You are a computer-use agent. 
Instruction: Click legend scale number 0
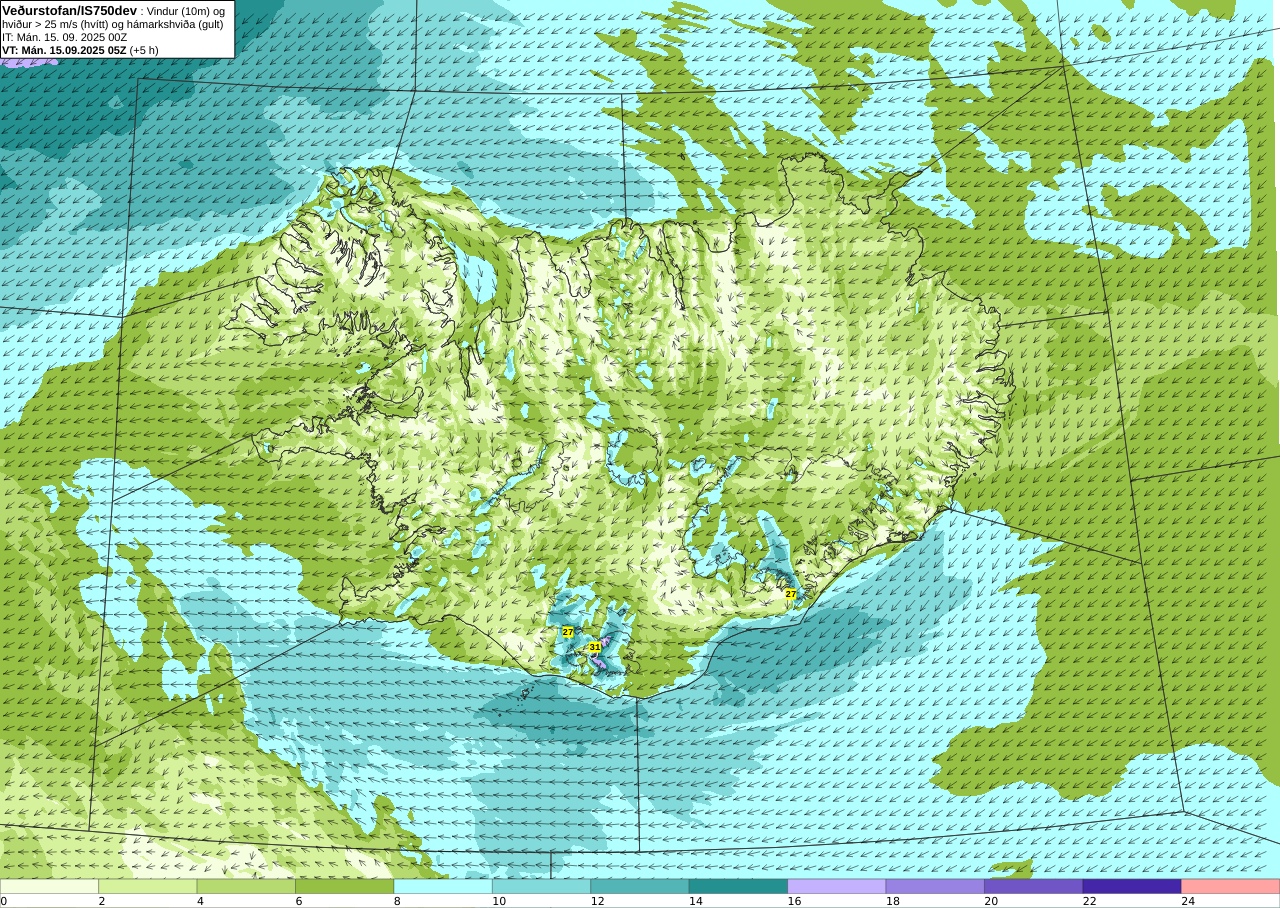tap(4, 901)
